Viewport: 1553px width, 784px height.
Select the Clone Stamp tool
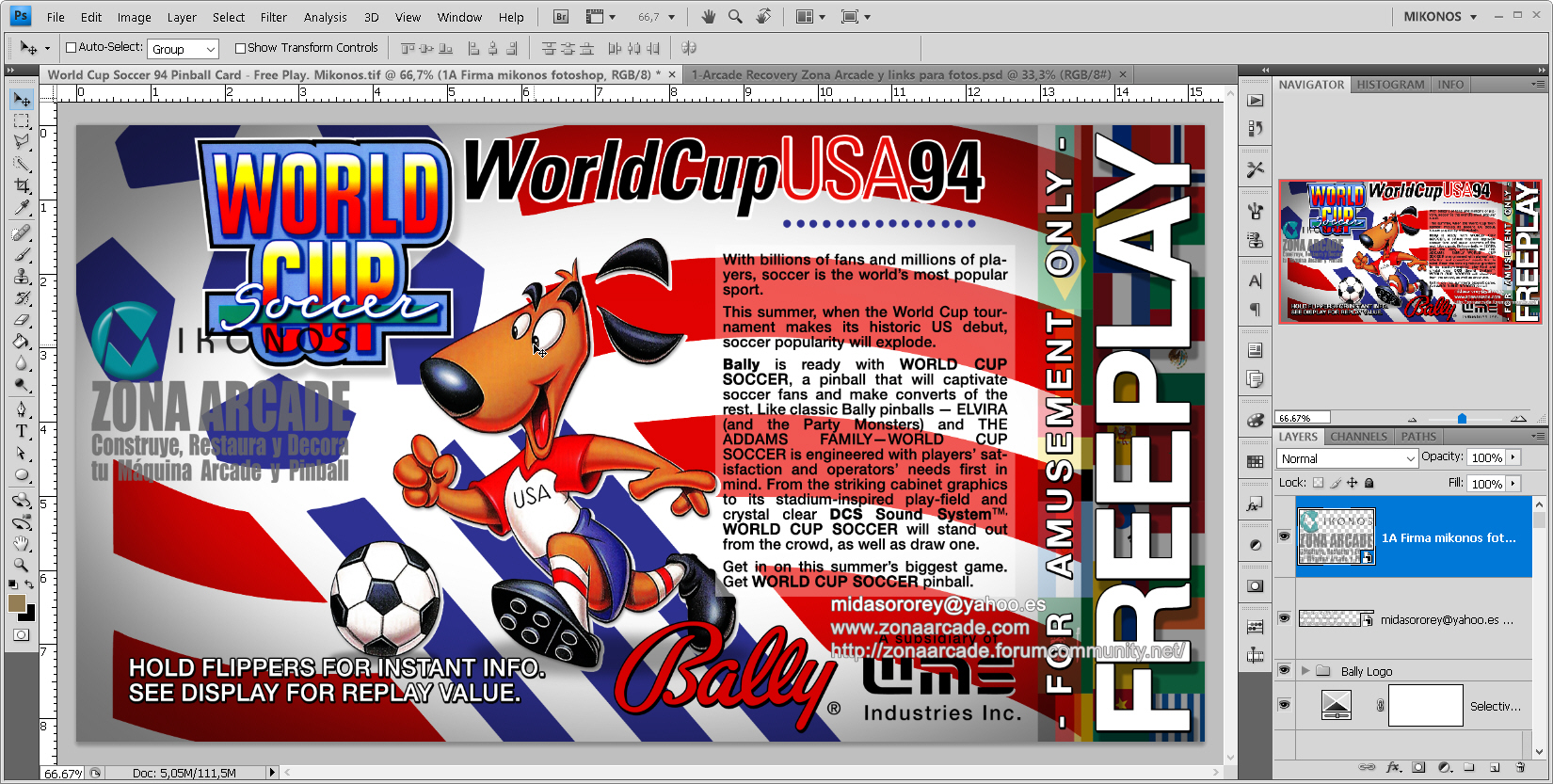(x=22, y=276)
